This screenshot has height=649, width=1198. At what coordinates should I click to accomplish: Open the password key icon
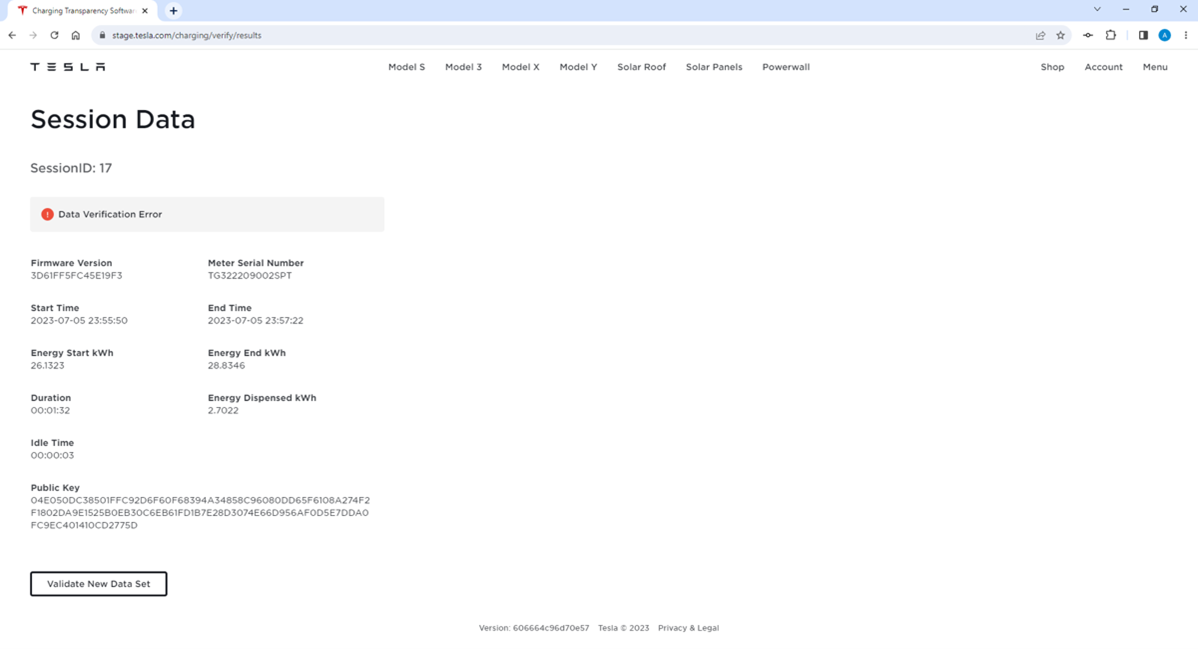pyautogui.click(x=1088, y=35)
